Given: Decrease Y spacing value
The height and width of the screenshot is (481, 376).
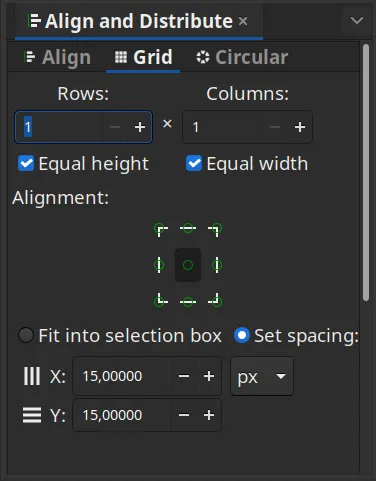Looking at the screenshot, I should point(184,415).
